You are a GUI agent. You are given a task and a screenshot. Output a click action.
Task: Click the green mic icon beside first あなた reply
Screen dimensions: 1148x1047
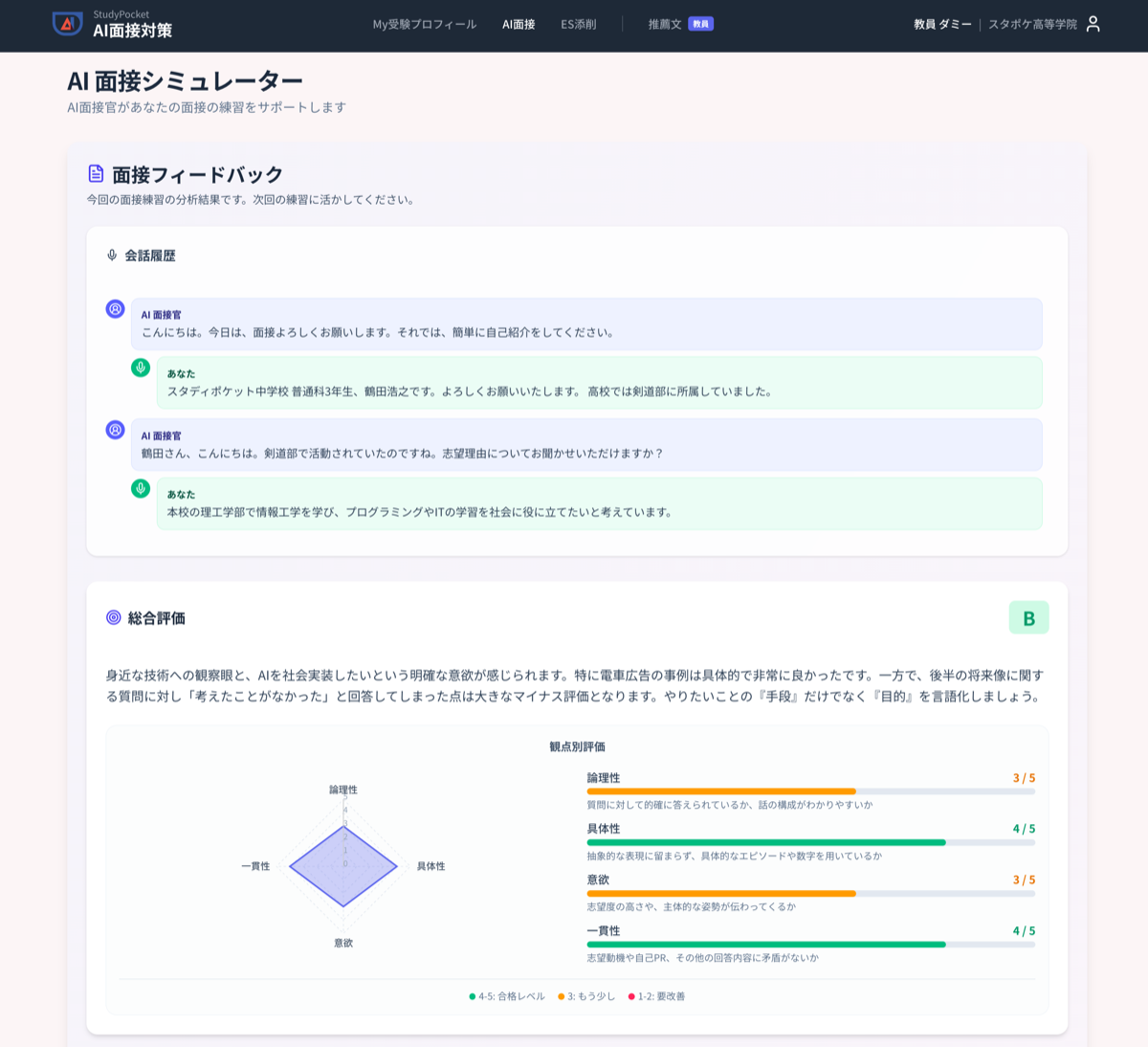pos(141,367)
